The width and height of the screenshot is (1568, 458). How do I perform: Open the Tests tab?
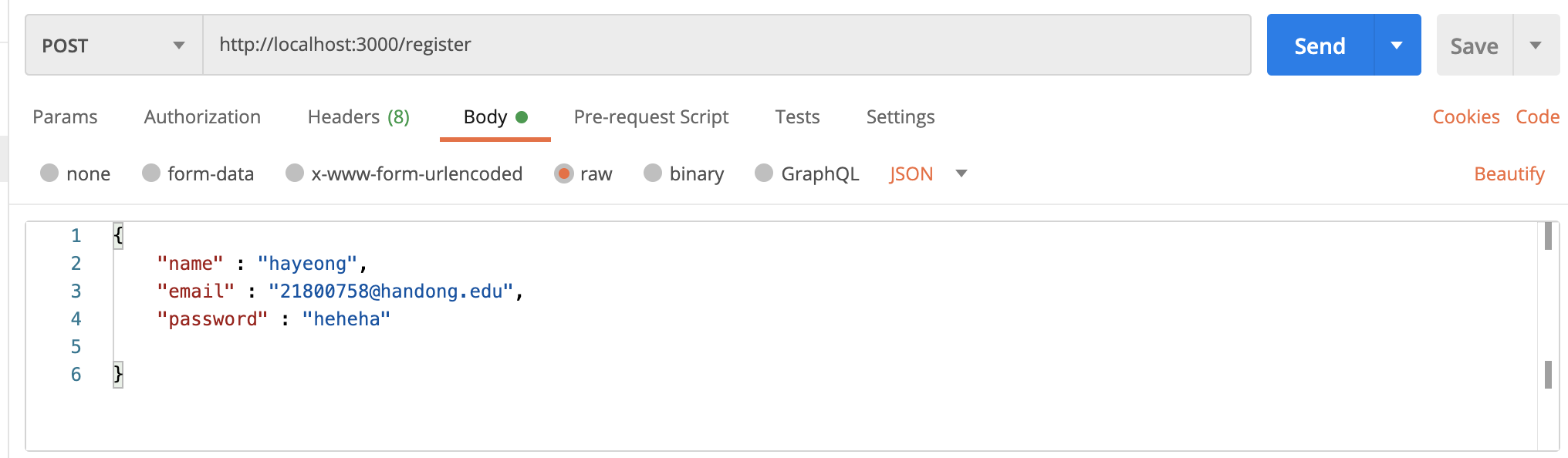click(x=797, y=116)
